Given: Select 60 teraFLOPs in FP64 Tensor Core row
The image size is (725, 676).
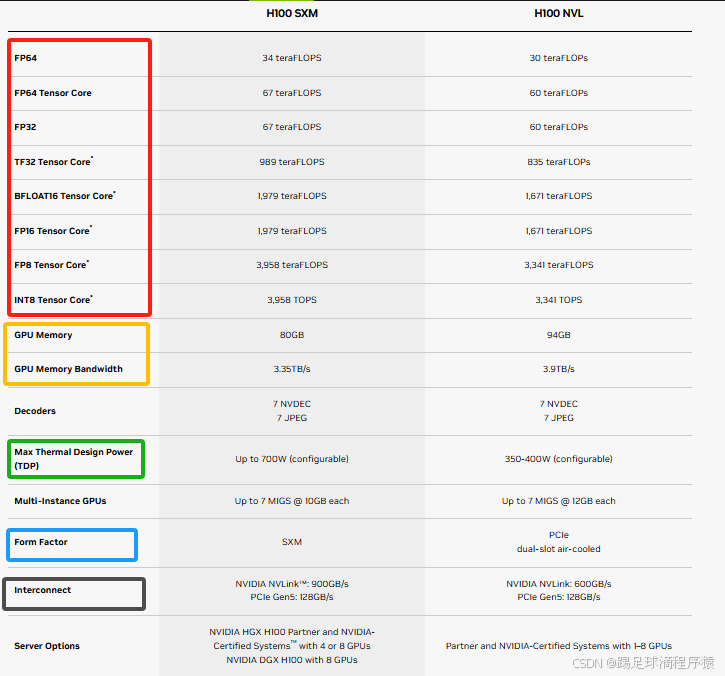Looking at the screenshot, I should click(x=559, y=93).
